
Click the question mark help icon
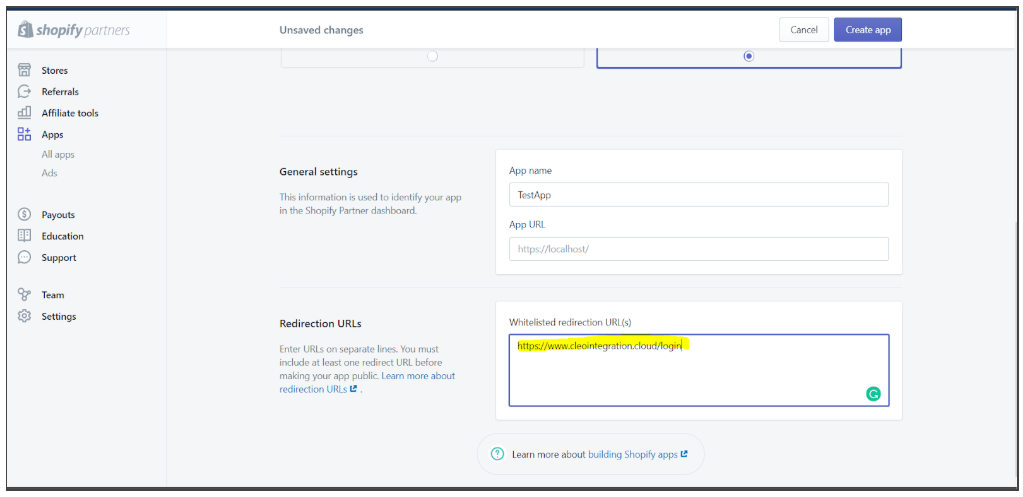[x=497, y=454]
